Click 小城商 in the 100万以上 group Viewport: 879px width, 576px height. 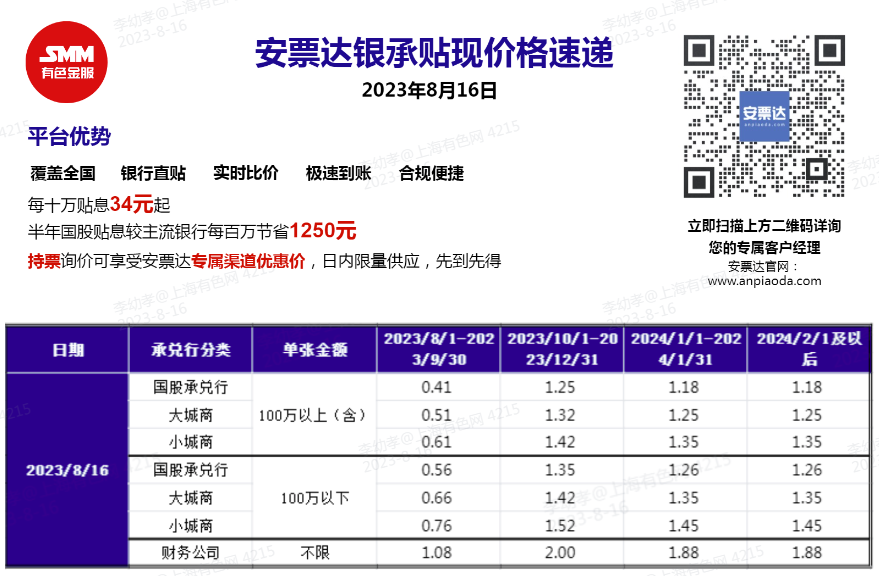191,442
